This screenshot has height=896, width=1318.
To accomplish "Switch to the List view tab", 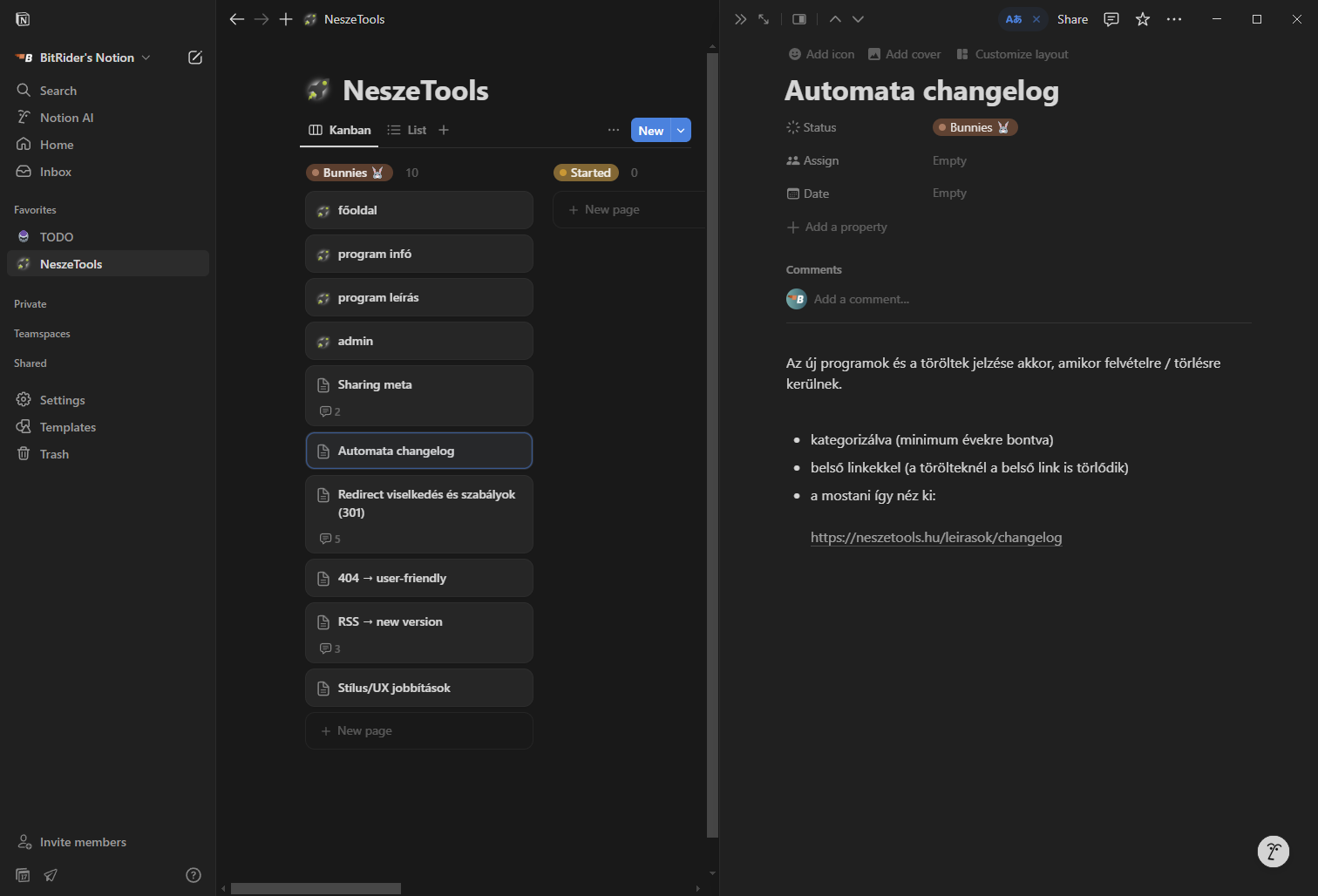I will tap(407, 130).
